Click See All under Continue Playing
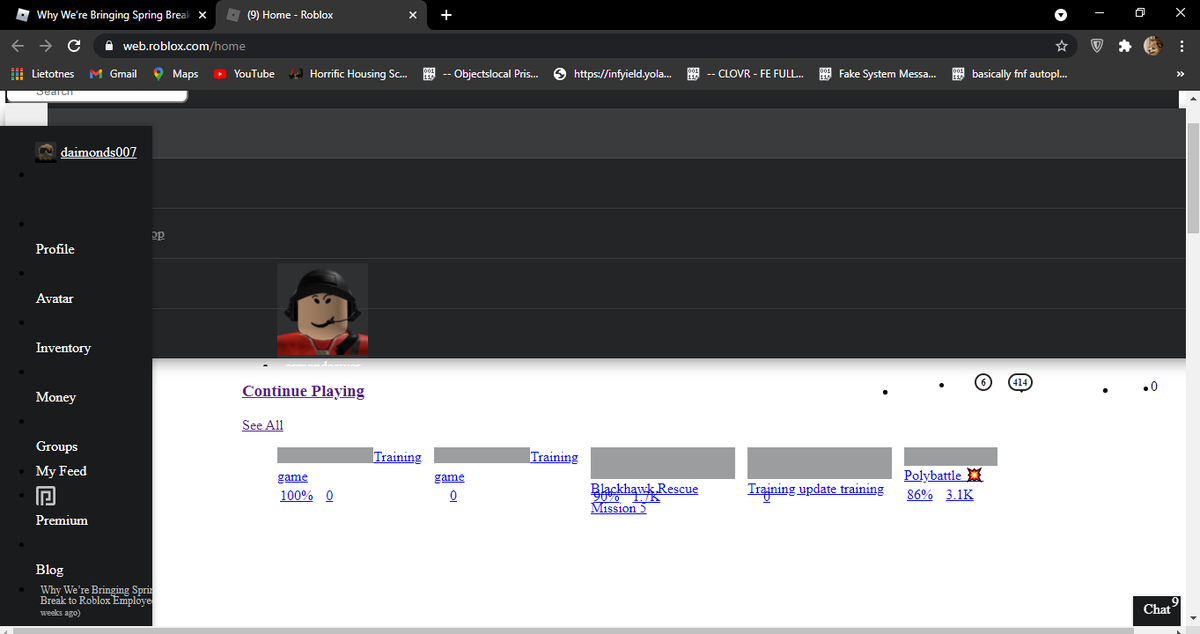Image resolution: width=1200 pixels, height=634 pixels. (262, 425)
